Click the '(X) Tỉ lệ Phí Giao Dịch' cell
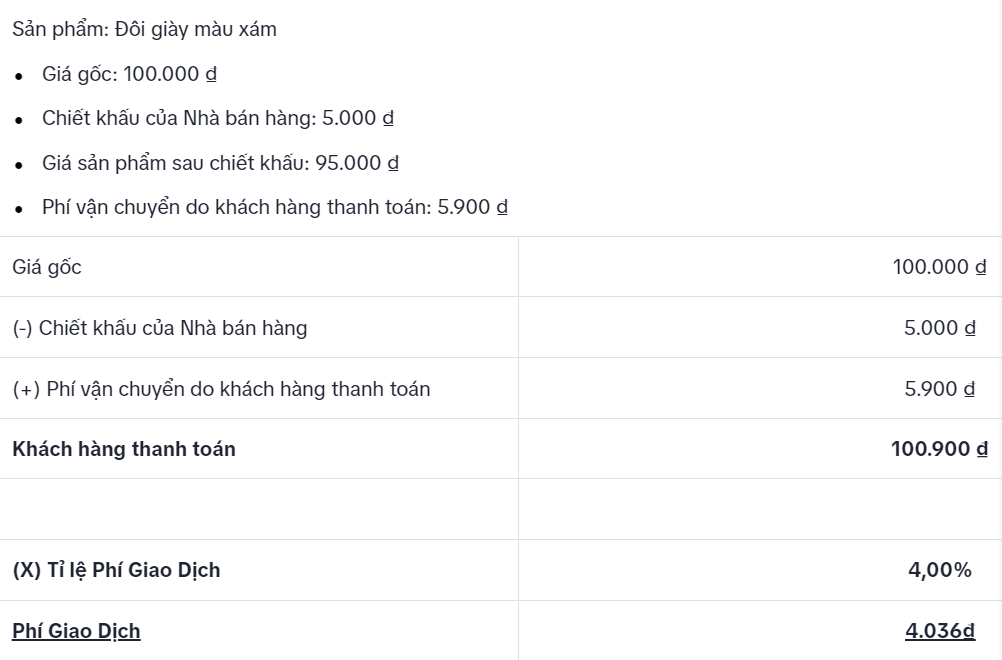Screen dimensions: 1002x660 click(x=116, y=570)
